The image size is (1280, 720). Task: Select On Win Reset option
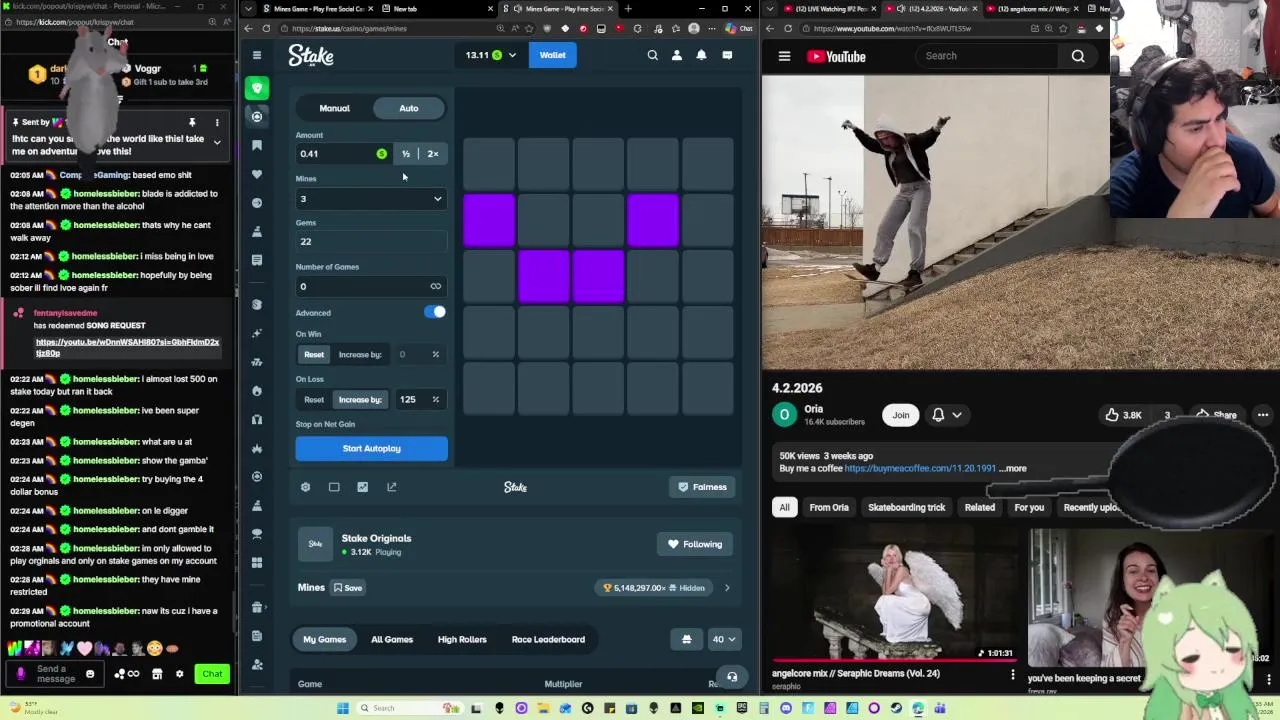314,354
